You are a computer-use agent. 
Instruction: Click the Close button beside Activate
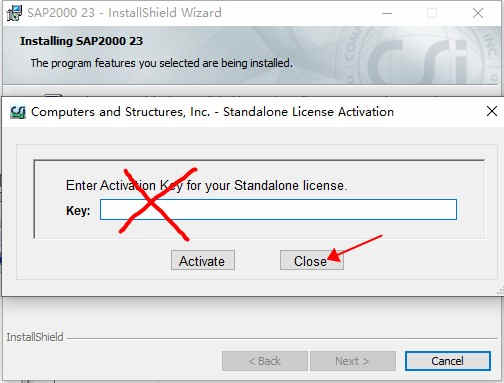(x=312, y=260)
